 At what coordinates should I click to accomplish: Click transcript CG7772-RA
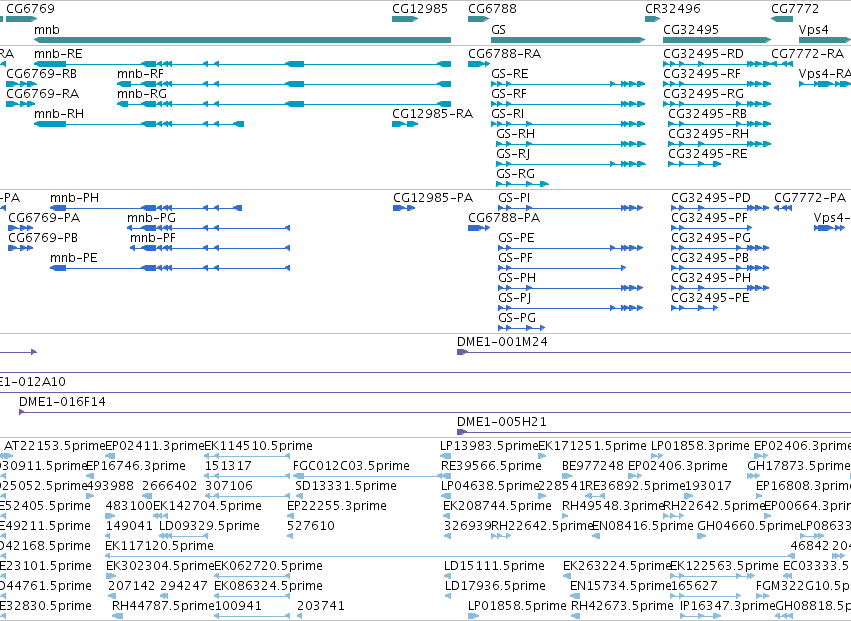coord(782,64)
